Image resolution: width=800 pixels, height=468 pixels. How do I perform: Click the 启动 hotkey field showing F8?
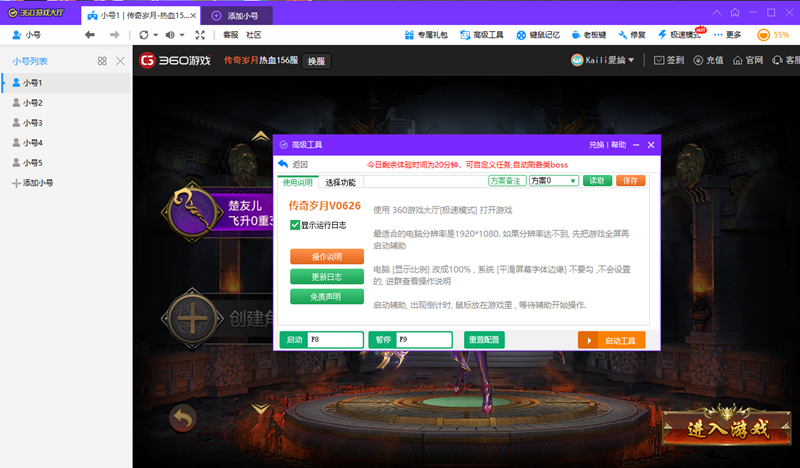tap(334, 340)
